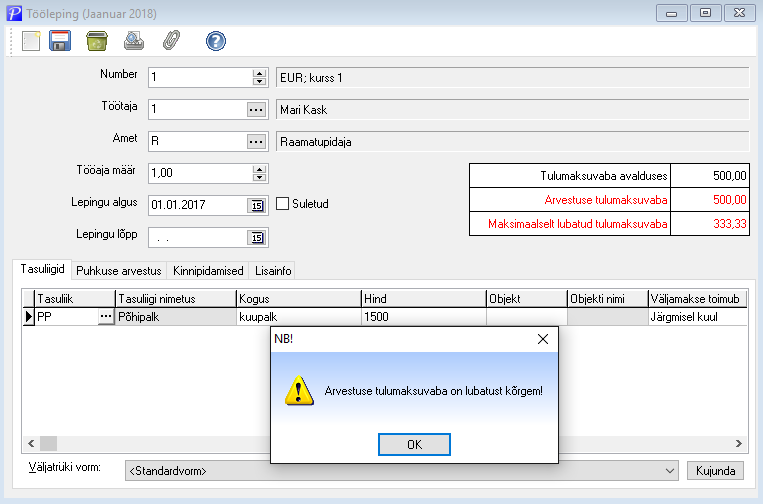763x504 pixels.
Task: Open help with question mark icon
Action: point(216,41)
